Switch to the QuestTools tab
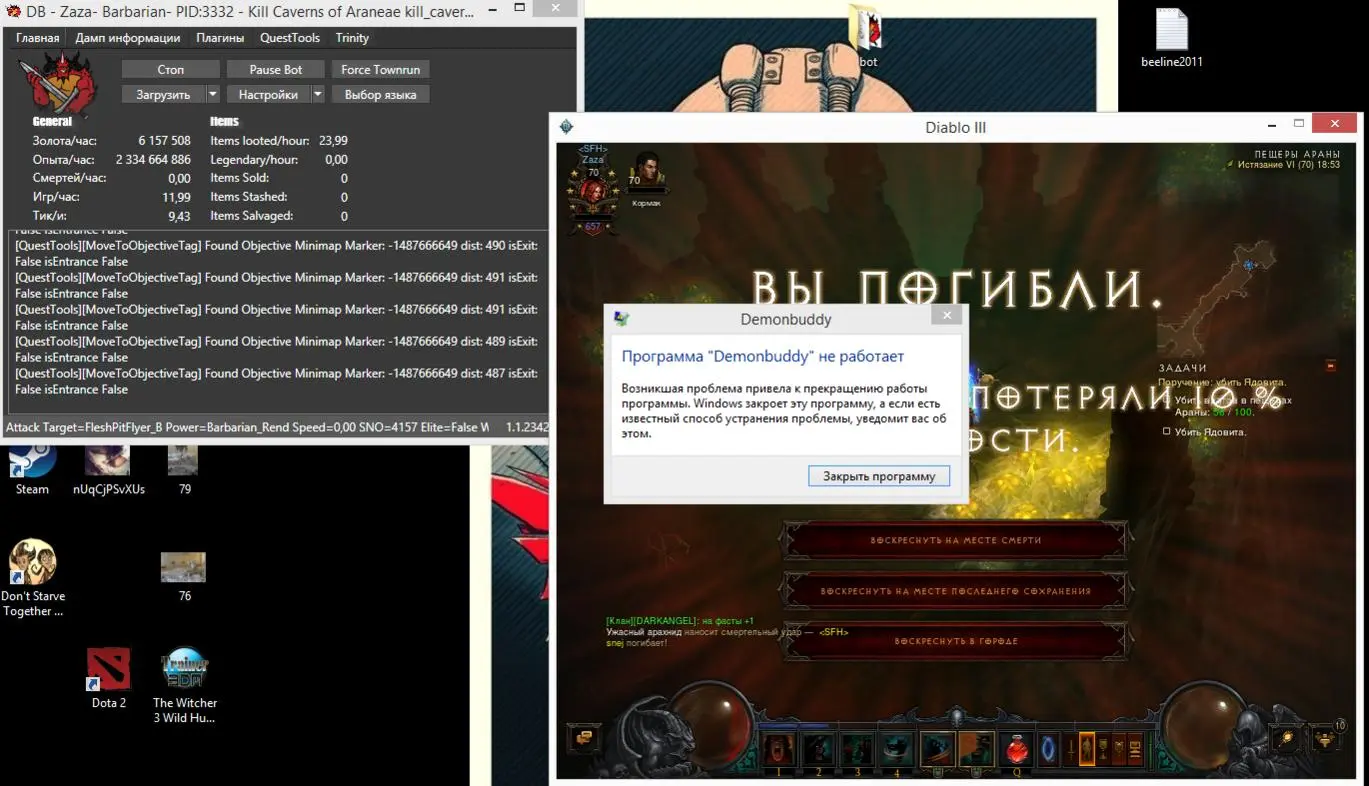Viewport: 1369px width, 786px height. (x=289, y=38)
